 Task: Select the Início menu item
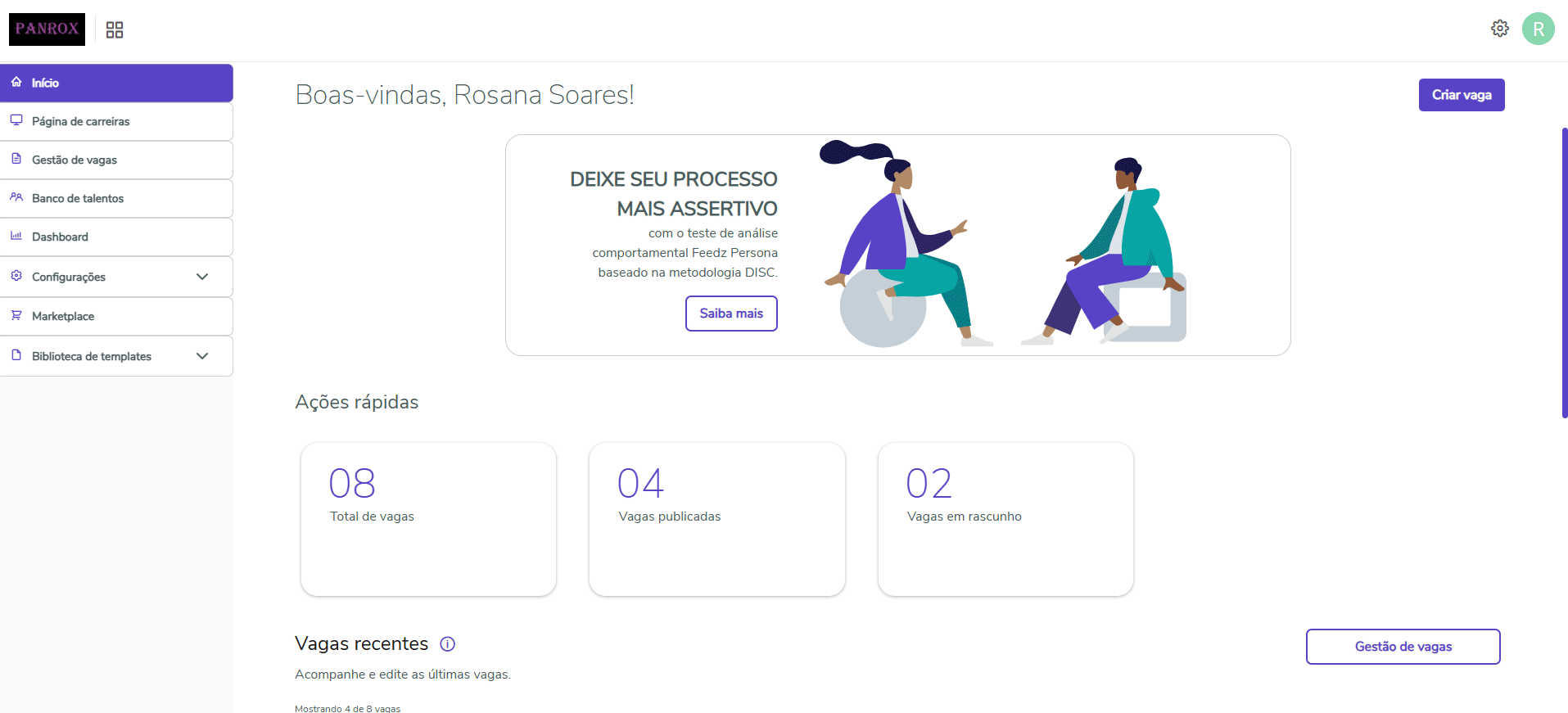point(116,83)
